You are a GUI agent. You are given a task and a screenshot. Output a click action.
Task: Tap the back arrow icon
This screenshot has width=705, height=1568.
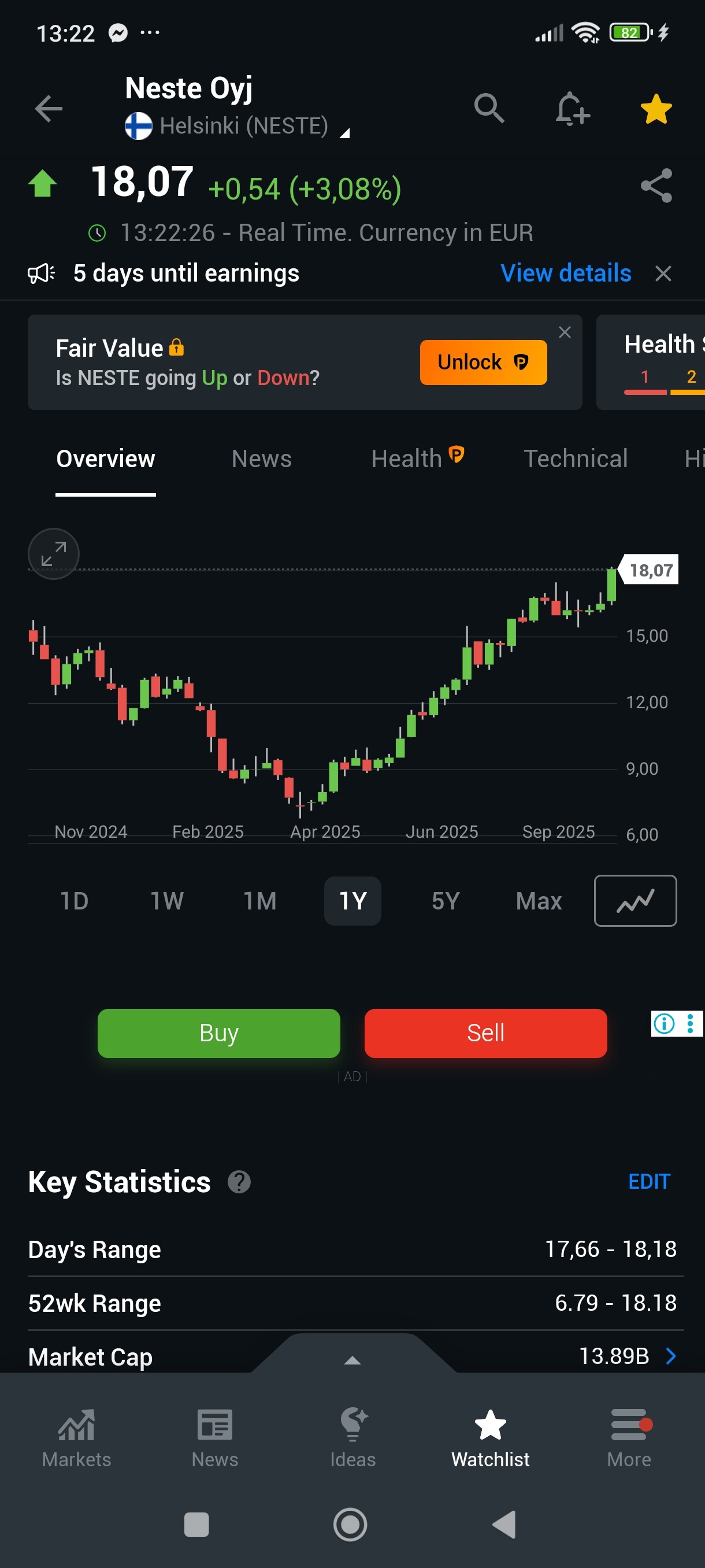coord(49,110)
